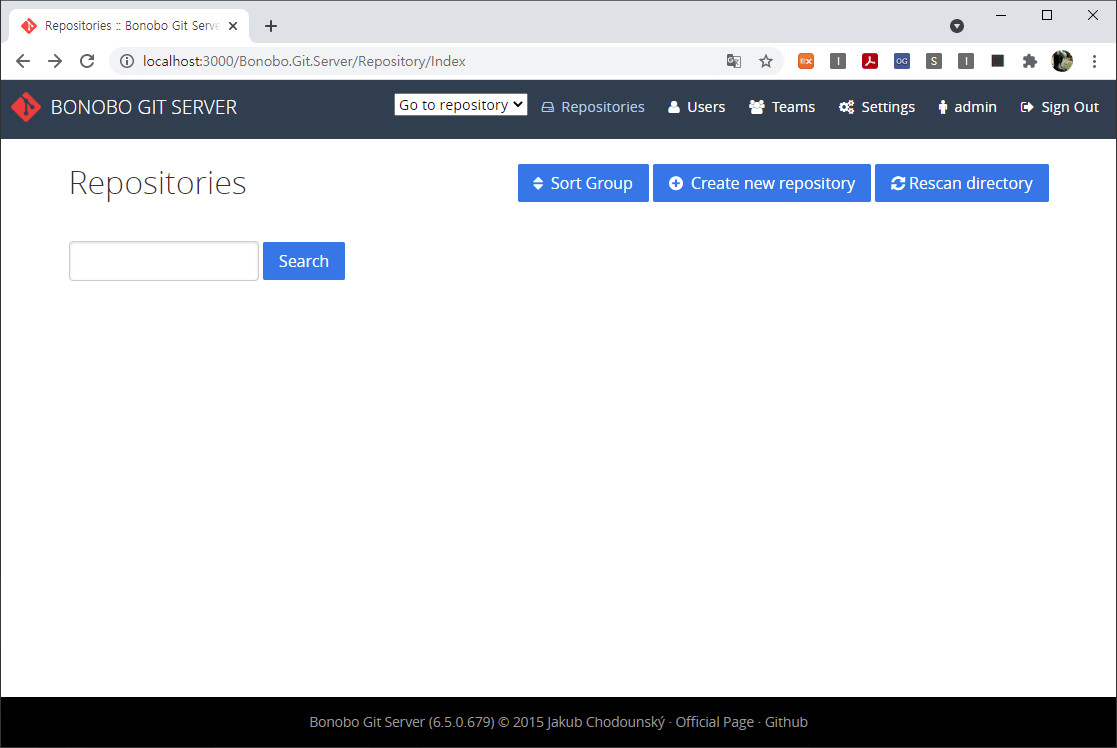Focus the repository search input field

pyautogui.click(x=164, y=261)
